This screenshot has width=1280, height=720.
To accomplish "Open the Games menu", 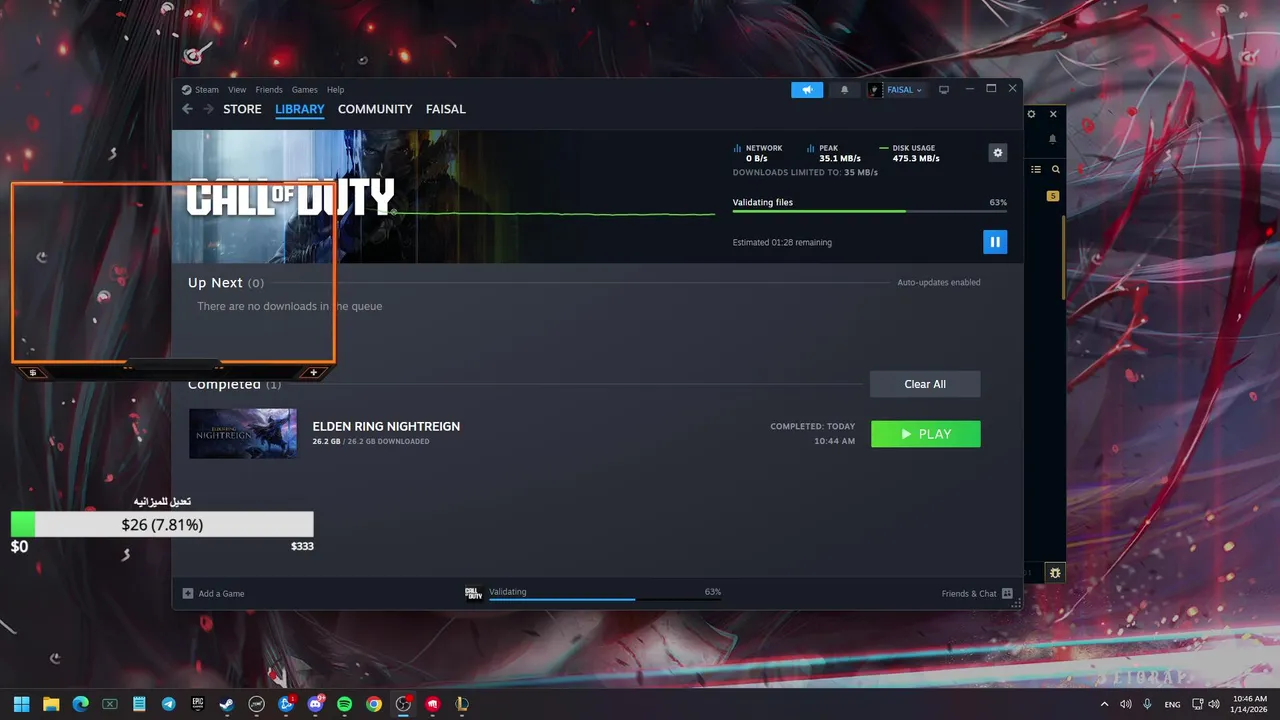I will pyautogui.click(x=305, y=90).
